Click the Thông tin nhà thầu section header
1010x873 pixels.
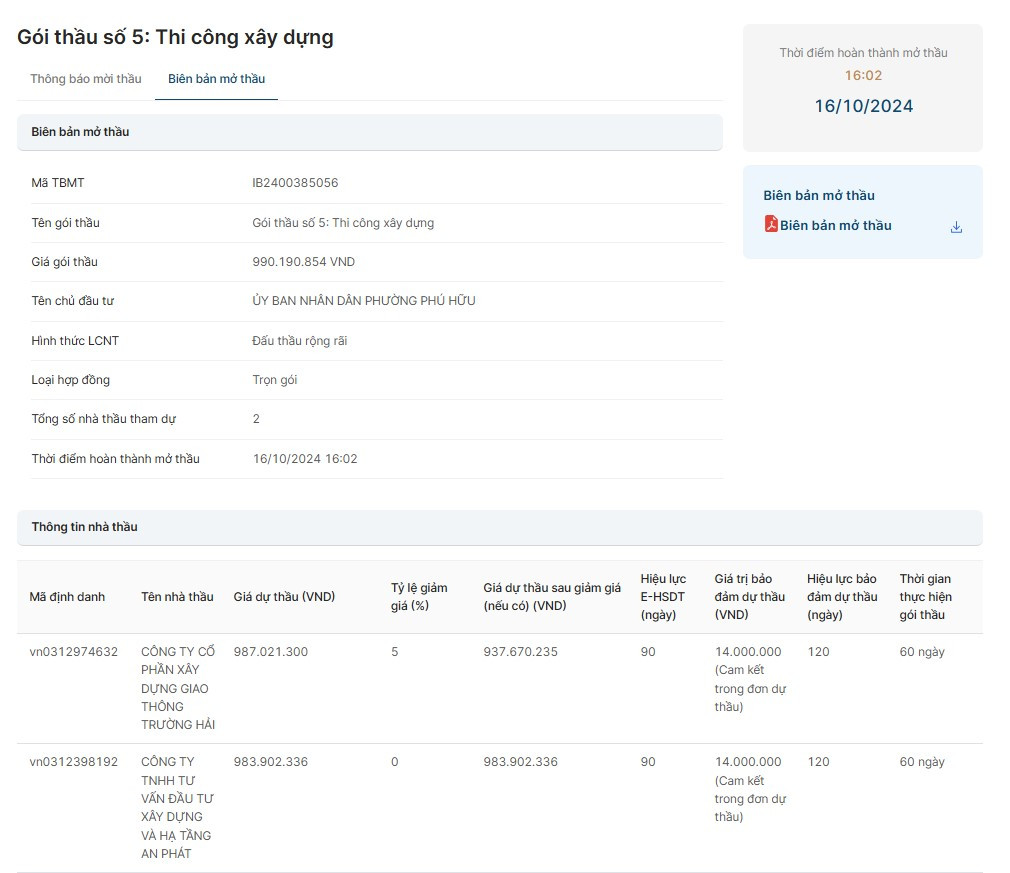[x=84, y=527]
